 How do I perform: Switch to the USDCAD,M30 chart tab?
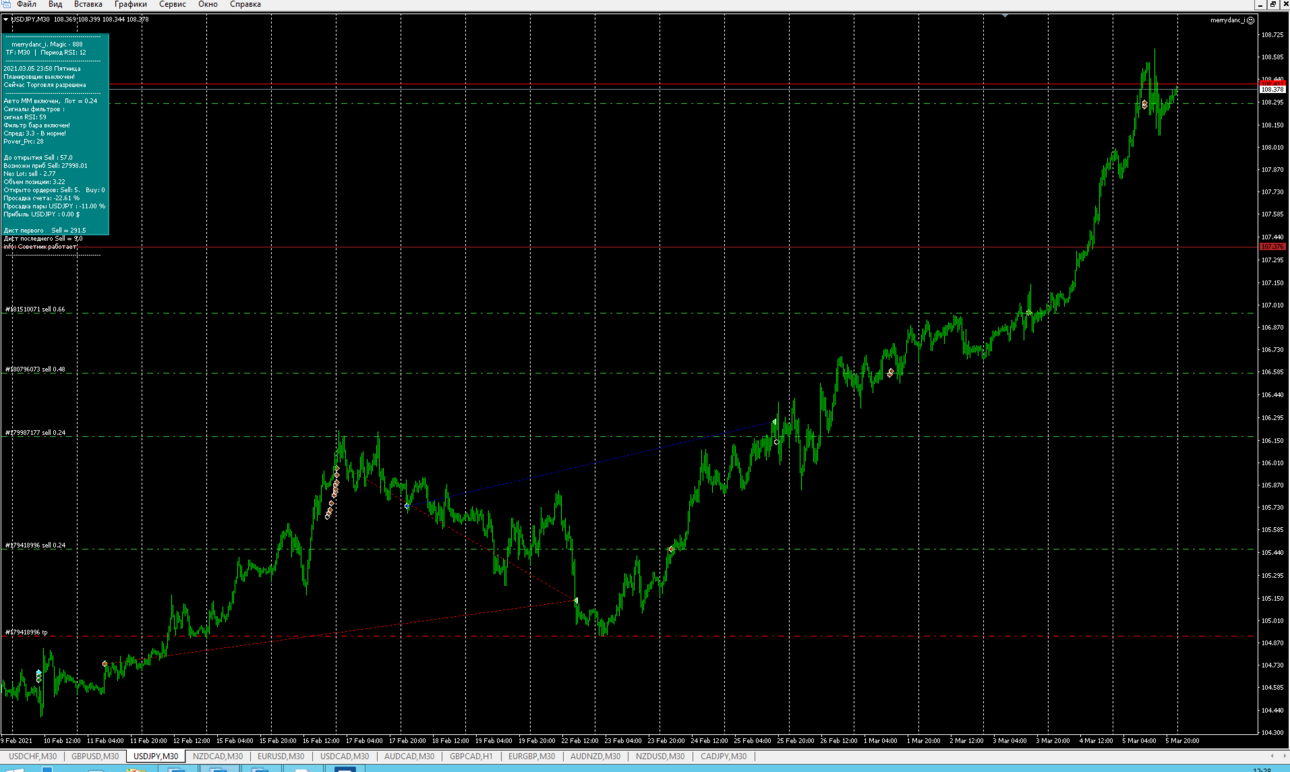tap(345, 757)
